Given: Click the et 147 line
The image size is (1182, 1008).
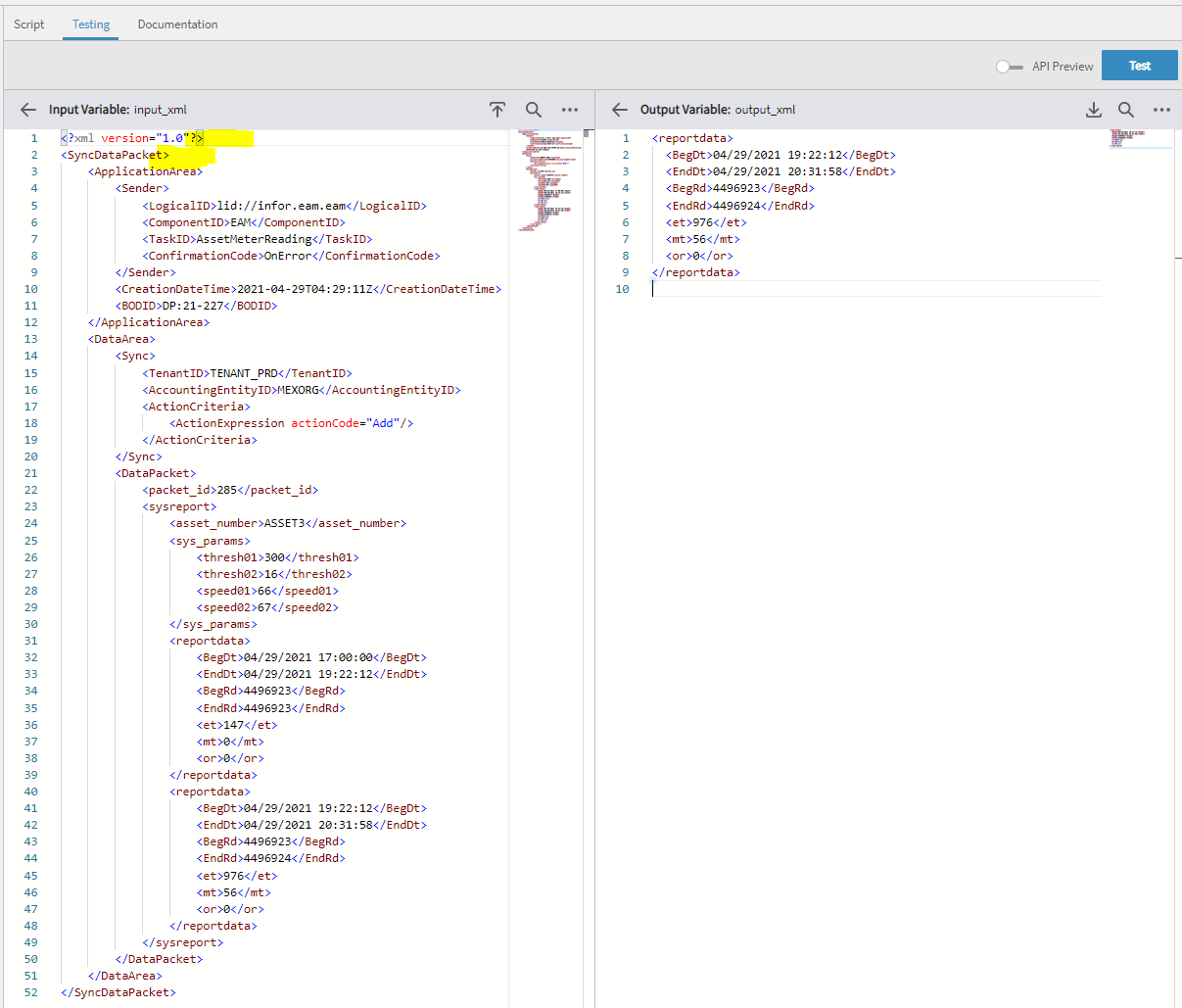Looking at the screenshot, I should [x=237, y=725].
